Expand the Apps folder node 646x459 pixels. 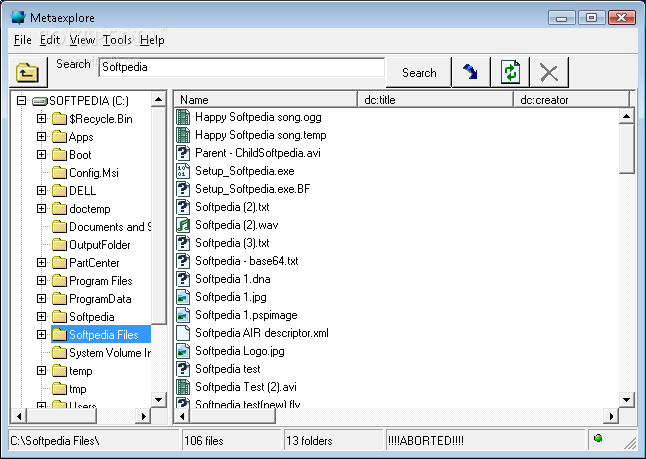click(x=41, y=136)
